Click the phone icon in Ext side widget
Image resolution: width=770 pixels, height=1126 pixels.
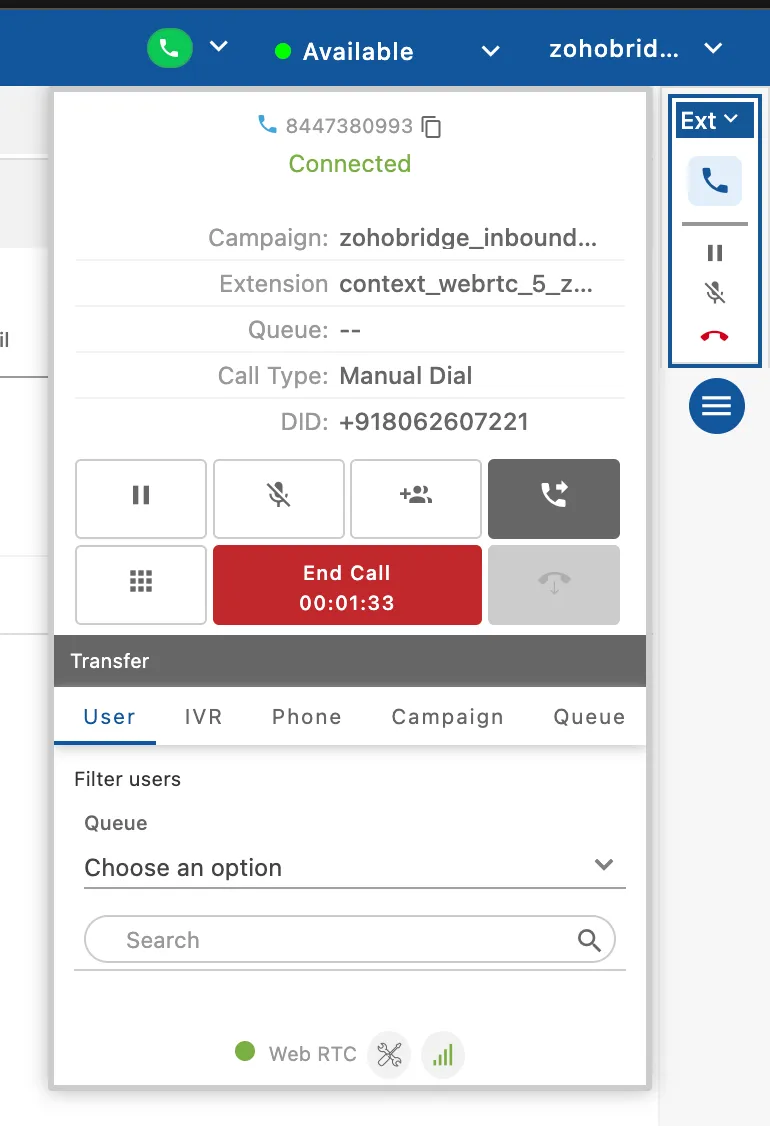[715, 181]
